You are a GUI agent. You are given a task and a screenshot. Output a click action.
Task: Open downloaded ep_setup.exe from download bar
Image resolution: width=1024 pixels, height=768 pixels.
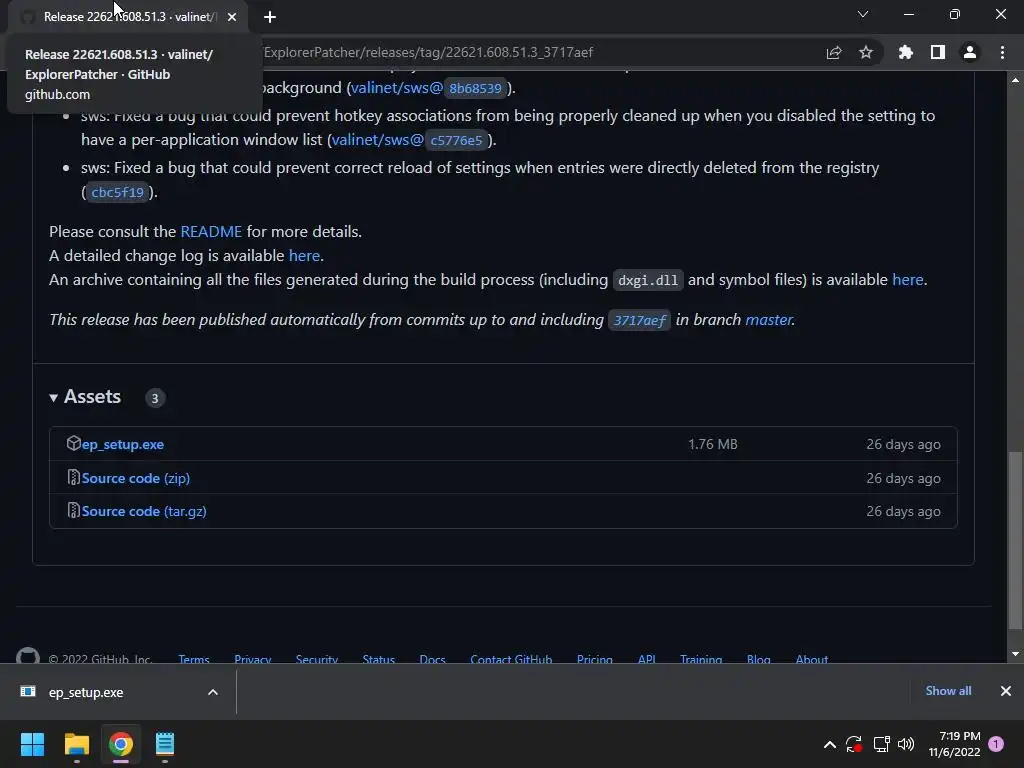click(86, 692)
